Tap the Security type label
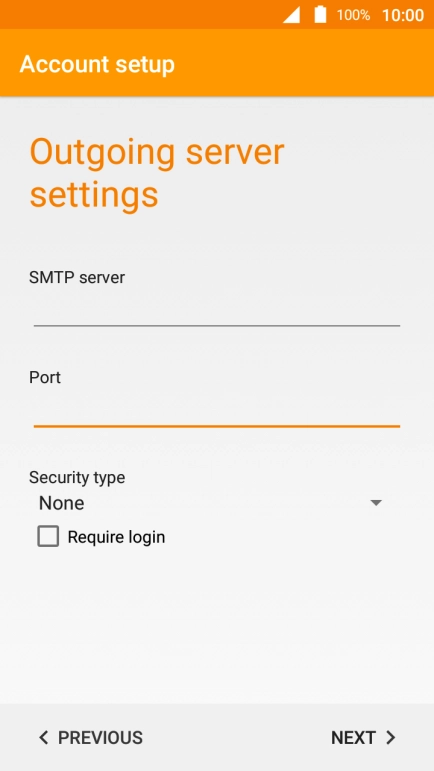The width and height of the screenshot is (434, 771). point(77,477)
